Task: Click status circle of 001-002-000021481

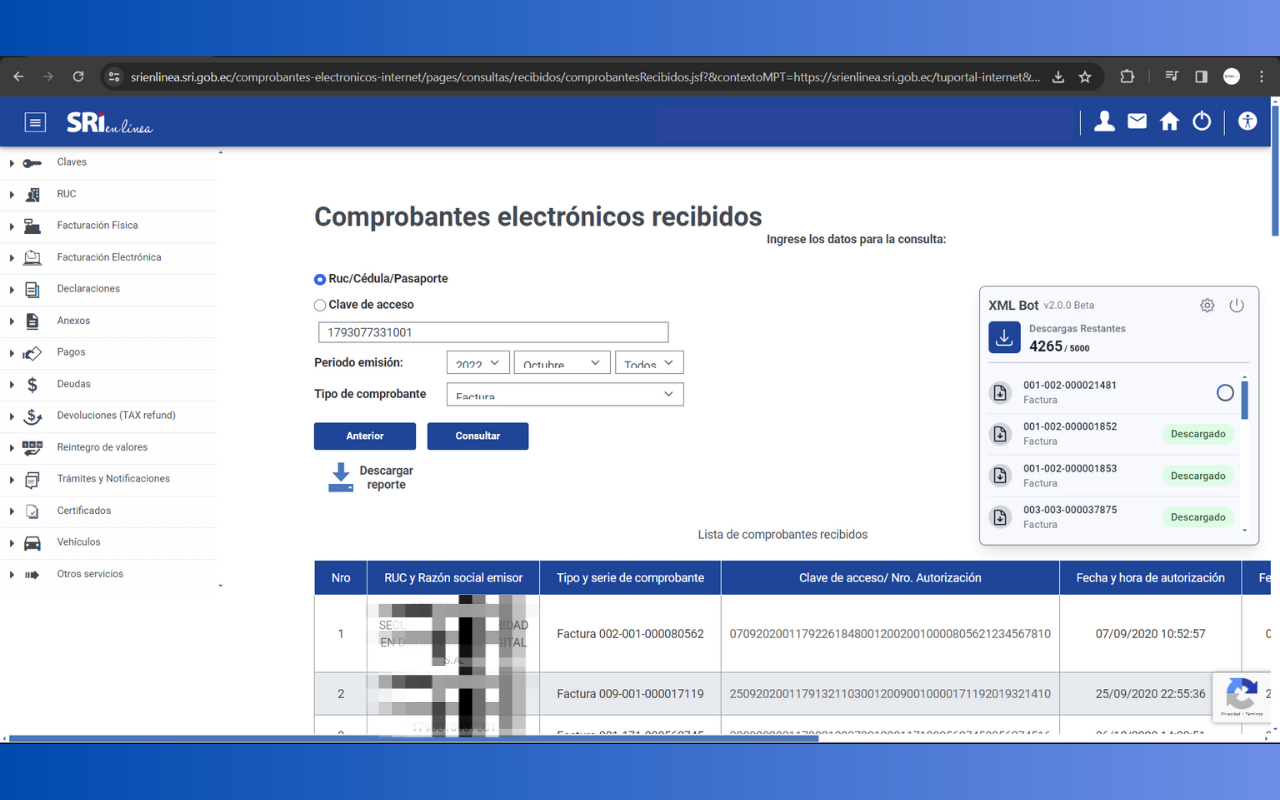Action: click(x=1225, y=393)
